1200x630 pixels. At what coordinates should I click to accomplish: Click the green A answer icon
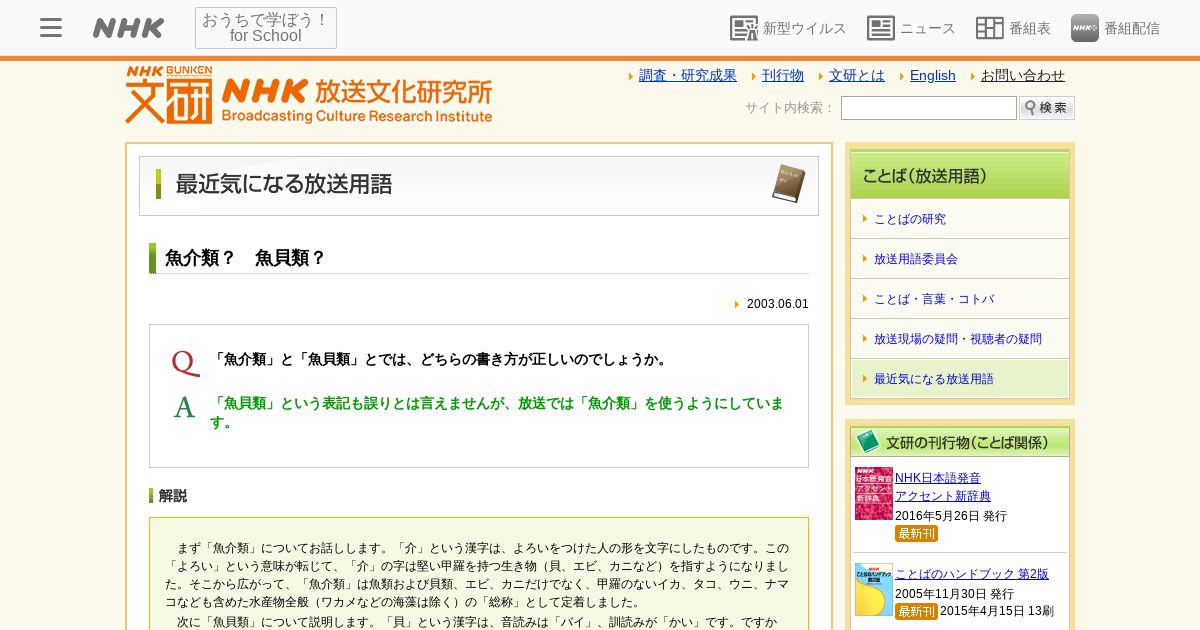coord(184,407)
